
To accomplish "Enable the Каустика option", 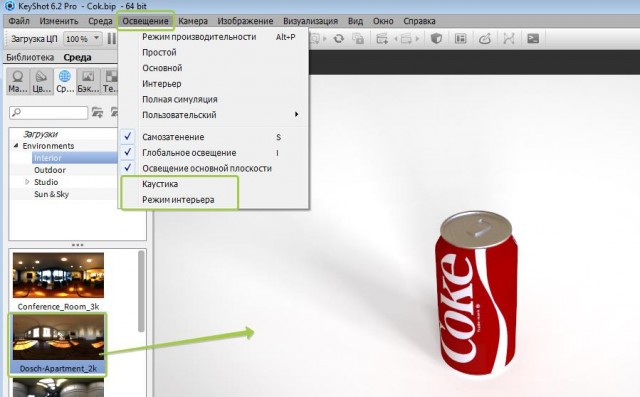I will pyautogui.click(x=213, y=184).
